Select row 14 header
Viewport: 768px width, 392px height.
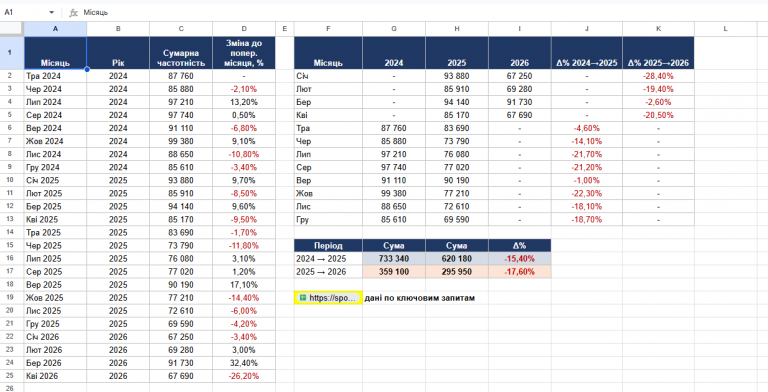(12, 232)
